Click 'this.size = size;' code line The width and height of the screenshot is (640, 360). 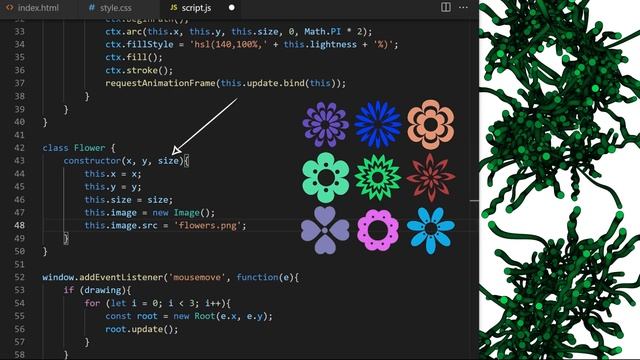[129, 200]
